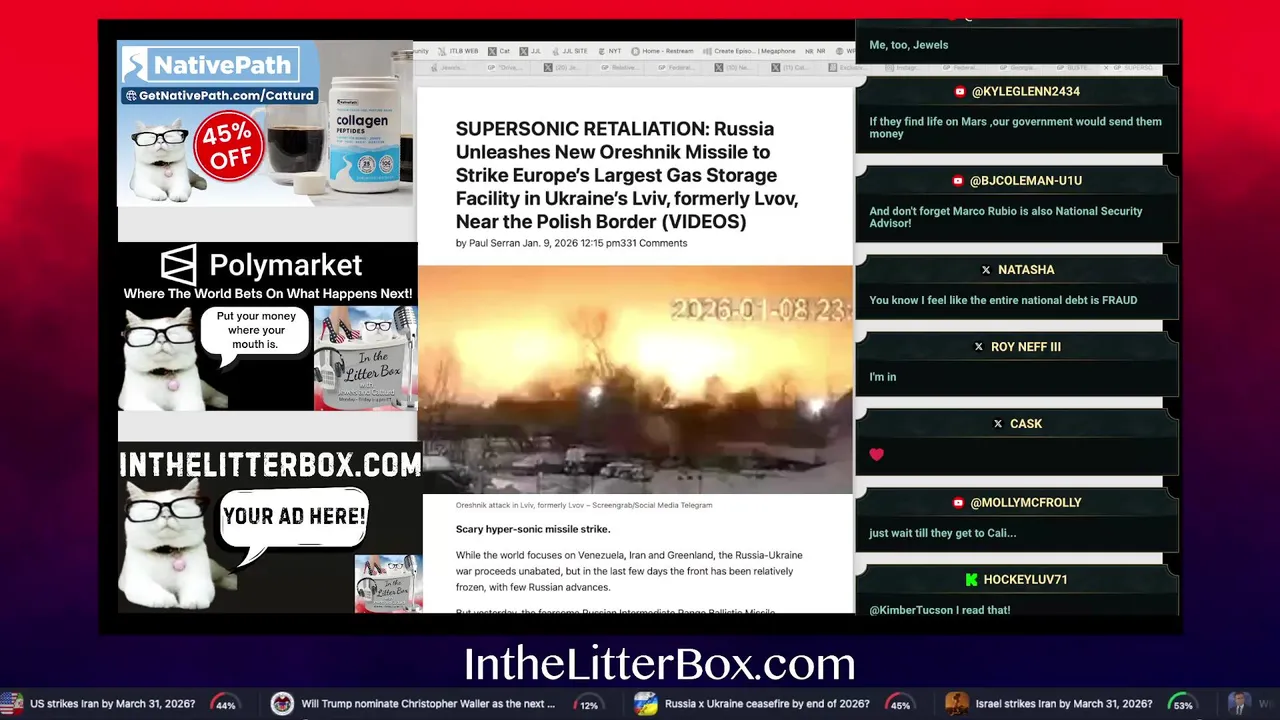Click the Oreshnik explosion article image
Image resolution: width=1280 pixels, height=720 pixels.
coord(635,380)
